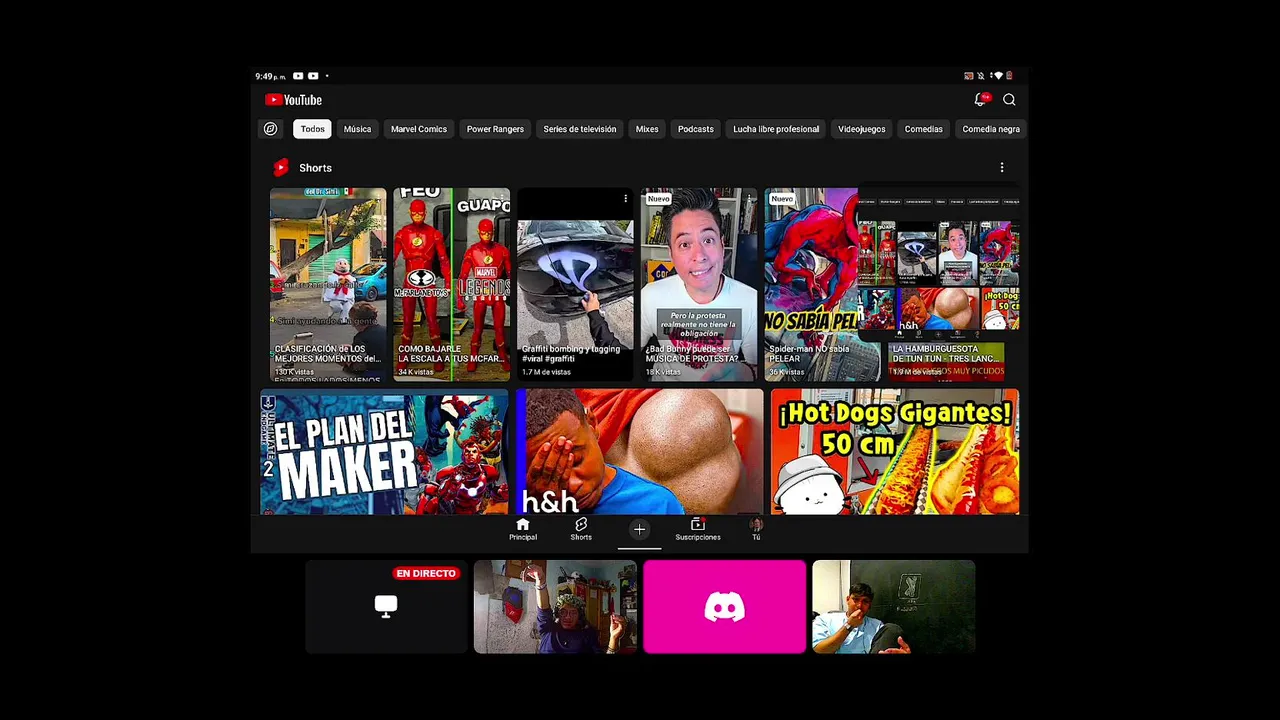Select the Lucha libre profesional chip
This screenshot has width=1280, height=720.
[776, 129]
